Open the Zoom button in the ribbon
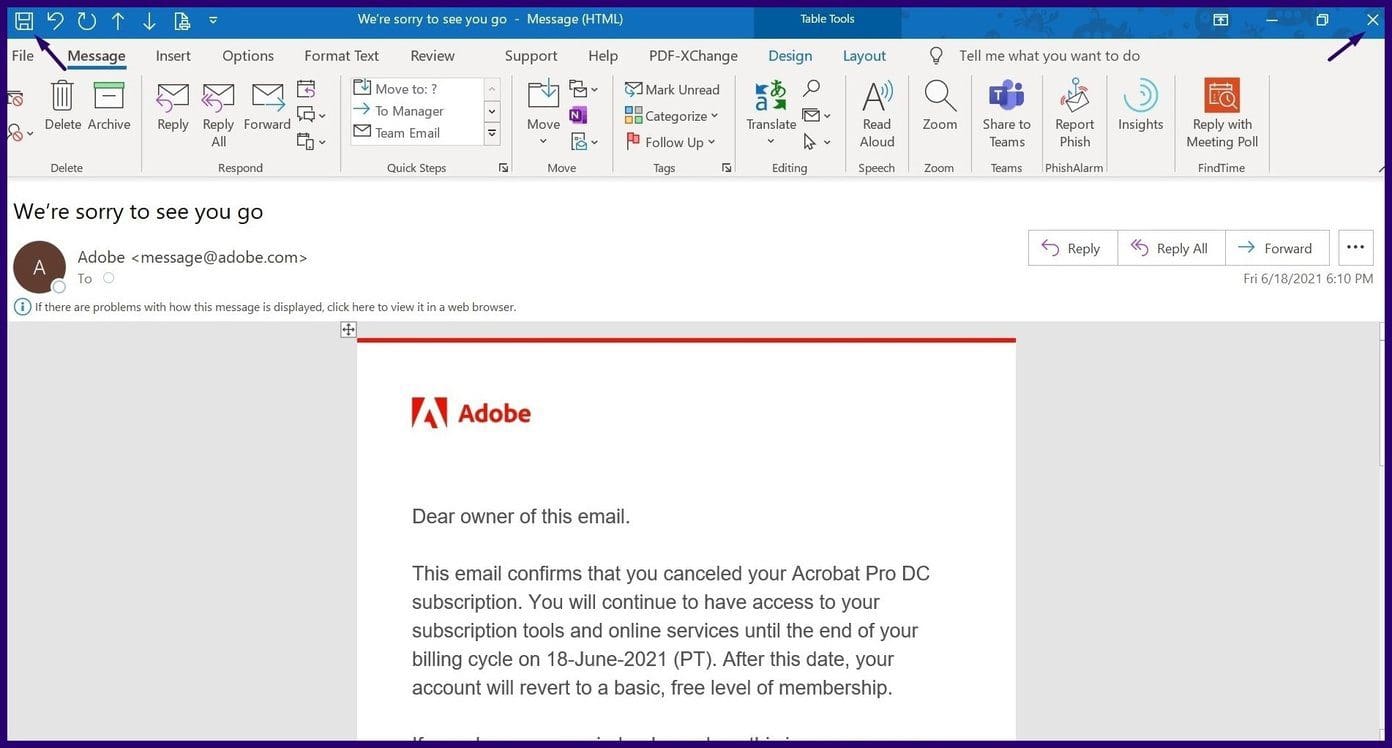 [939, 106]
